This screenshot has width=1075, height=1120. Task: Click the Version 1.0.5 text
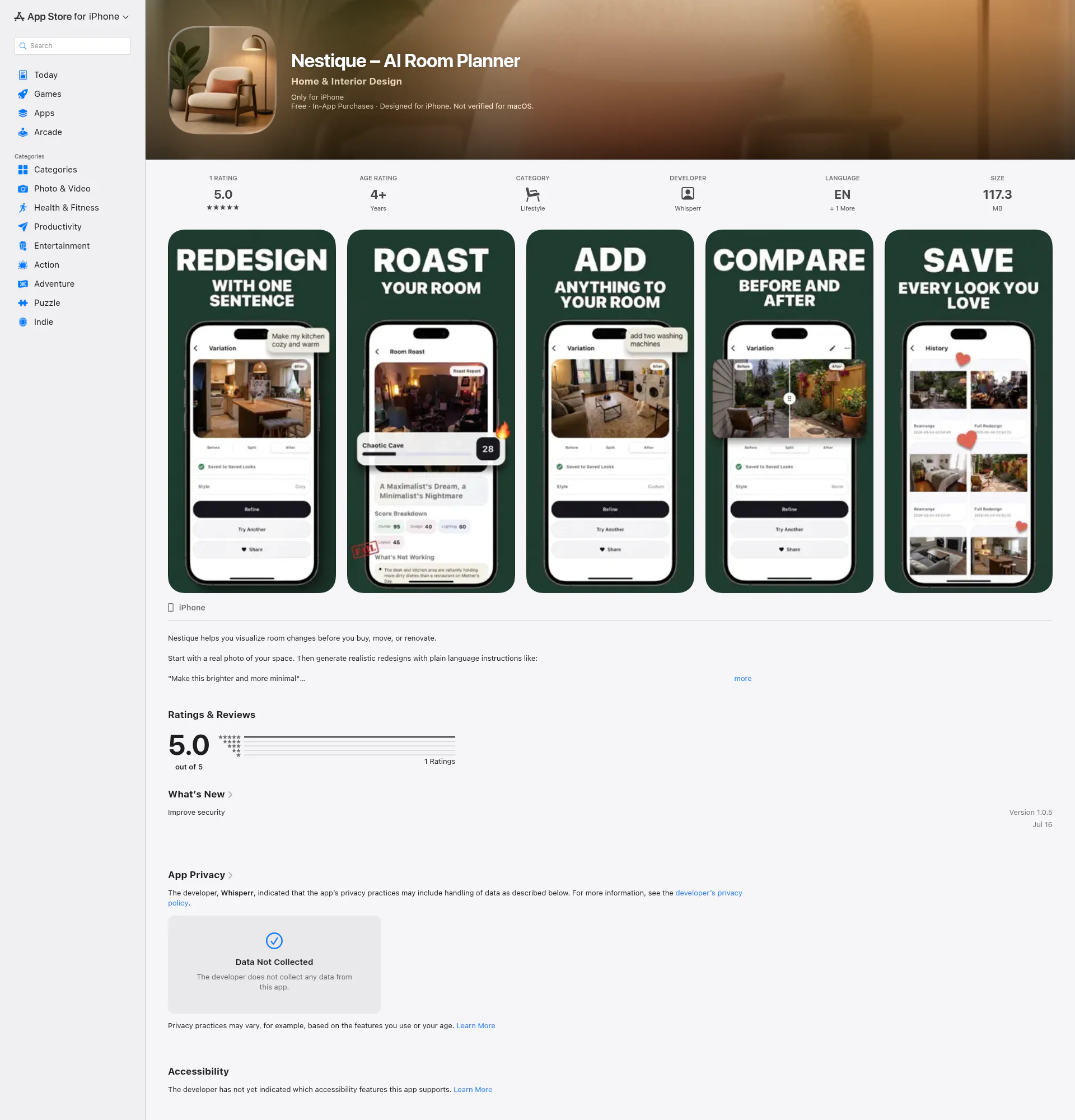click(x=1030, y=812)
